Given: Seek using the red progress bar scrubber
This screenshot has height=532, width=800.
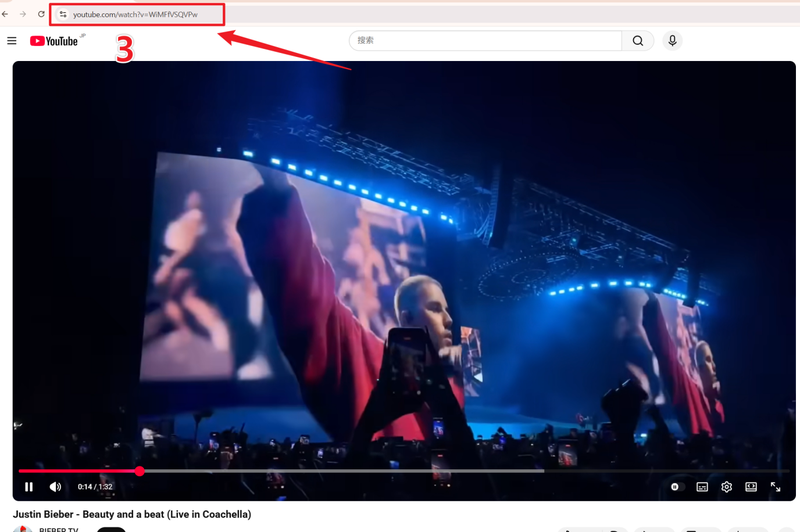Looking at the screenshot, I should pos(139,471).
